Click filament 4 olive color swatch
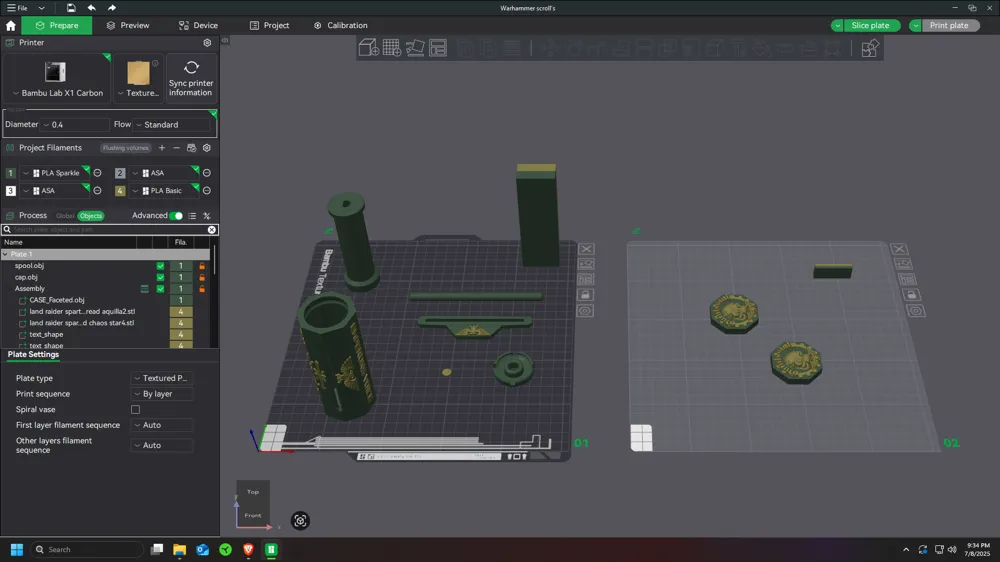1000x562 pixels. 120,191
